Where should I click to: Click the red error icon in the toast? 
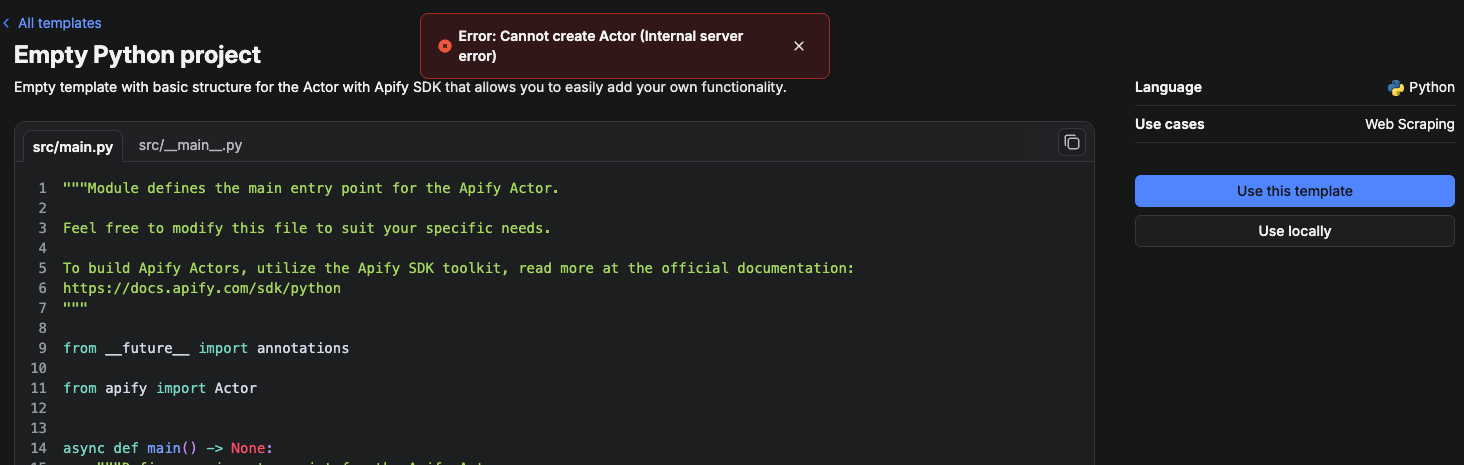click(445, 46)
